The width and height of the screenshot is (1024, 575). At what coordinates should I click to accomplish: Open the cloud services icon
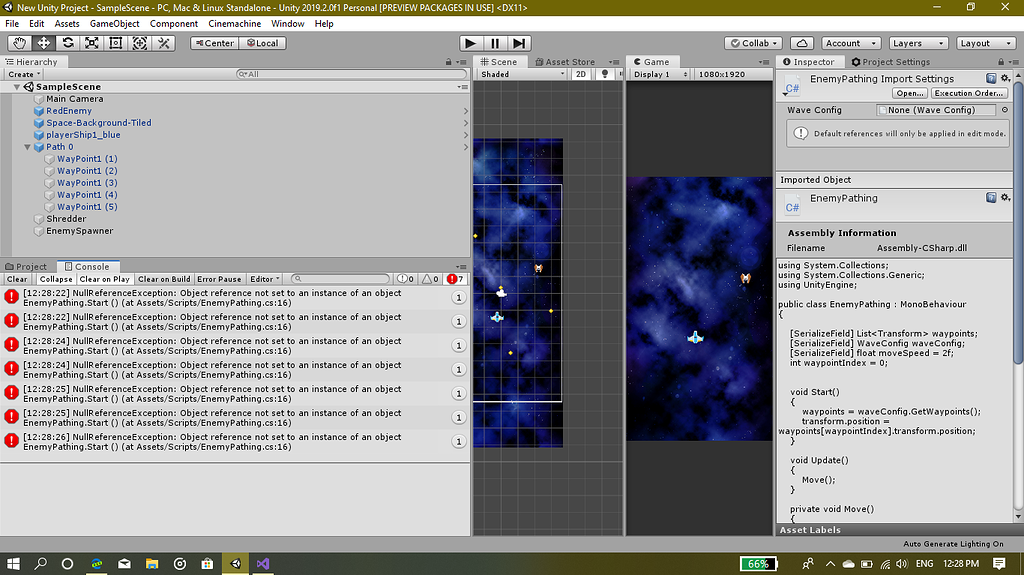(801, 43)
